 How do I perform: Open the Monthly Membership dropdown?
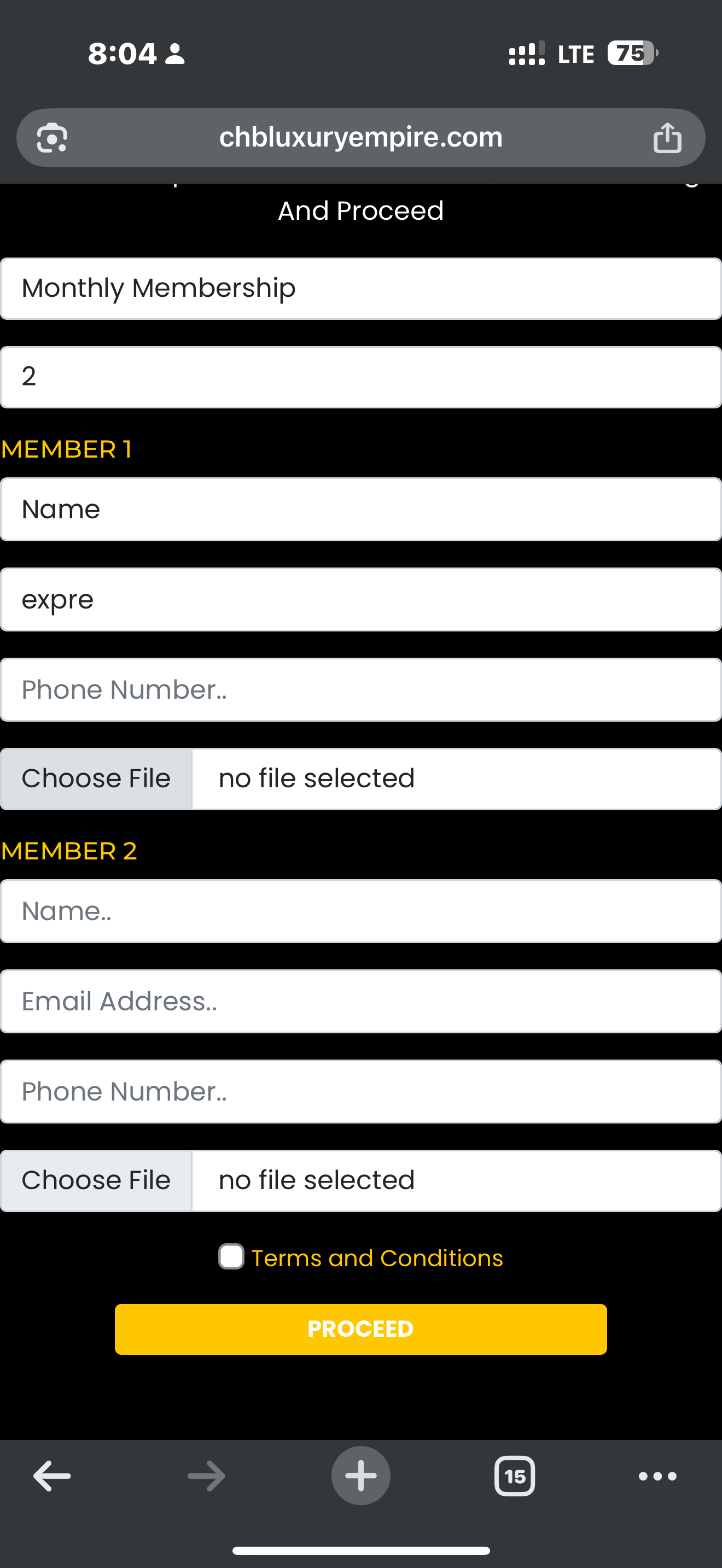coord(360,289)
